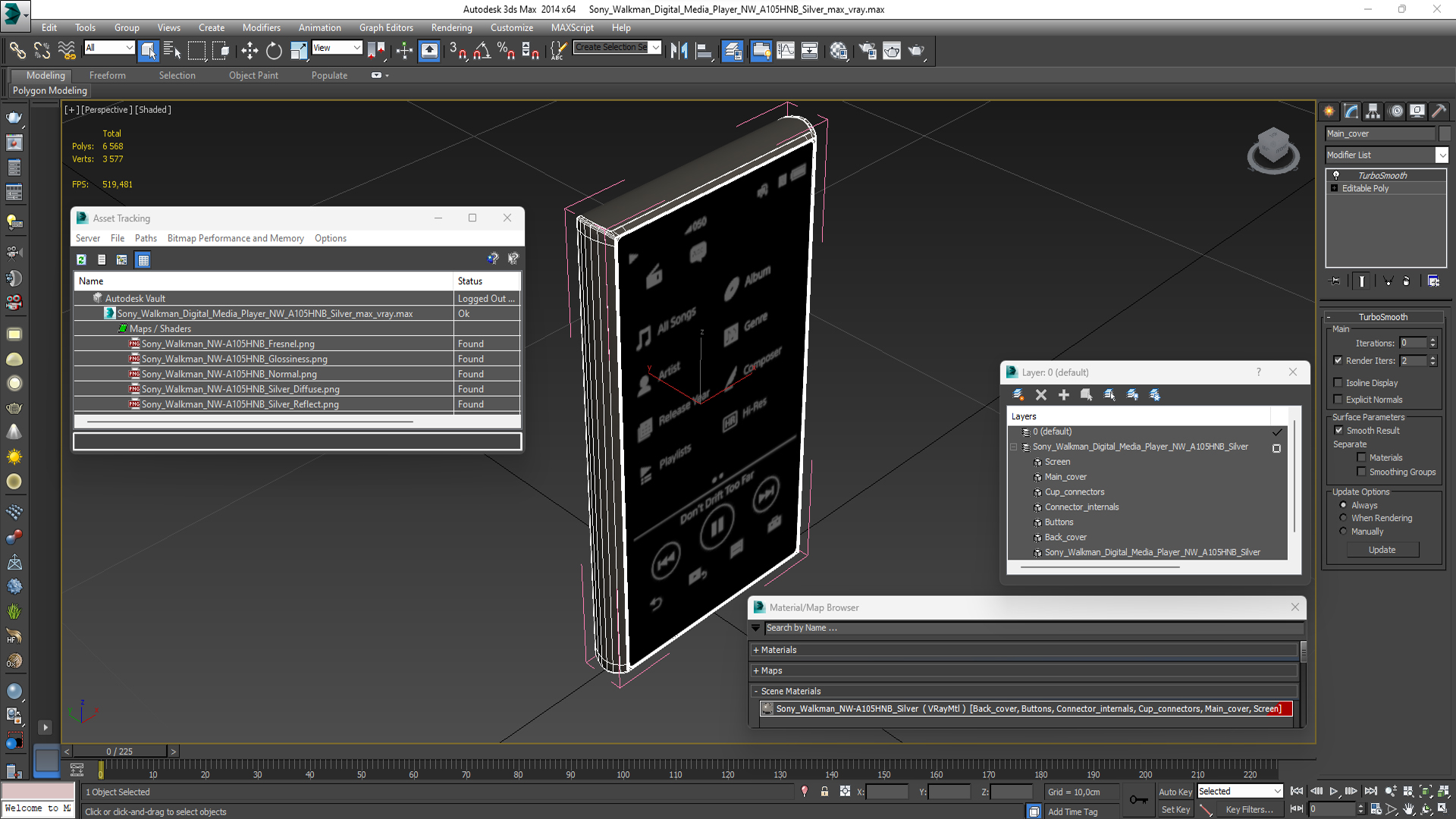This screenshot has height=819, width=1456.
Task: Click Table View icon in Asset Tracking
Action: (143, 259)
